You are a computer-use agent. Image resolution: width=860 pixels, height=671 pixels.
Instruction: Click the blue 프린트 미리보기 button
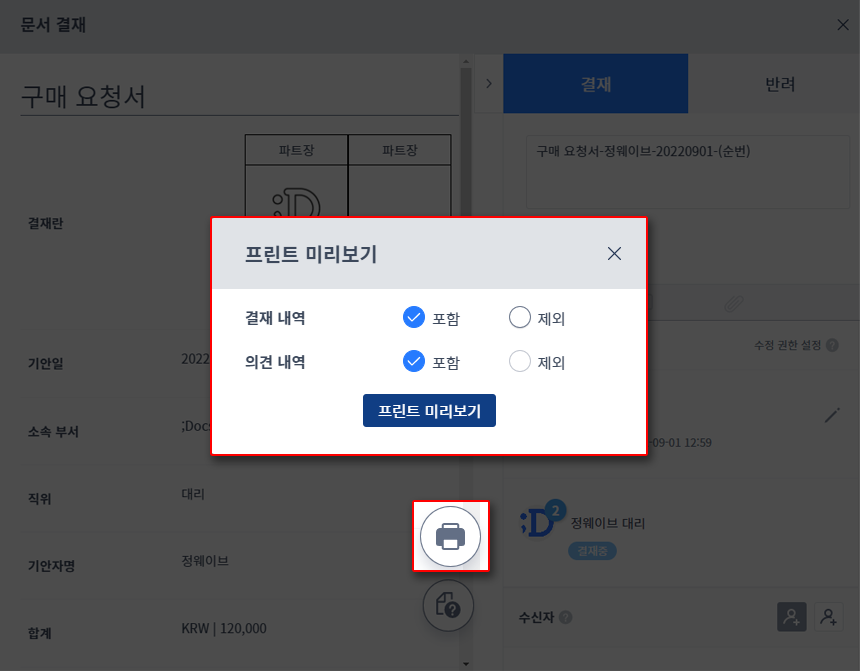coord(429,410)
